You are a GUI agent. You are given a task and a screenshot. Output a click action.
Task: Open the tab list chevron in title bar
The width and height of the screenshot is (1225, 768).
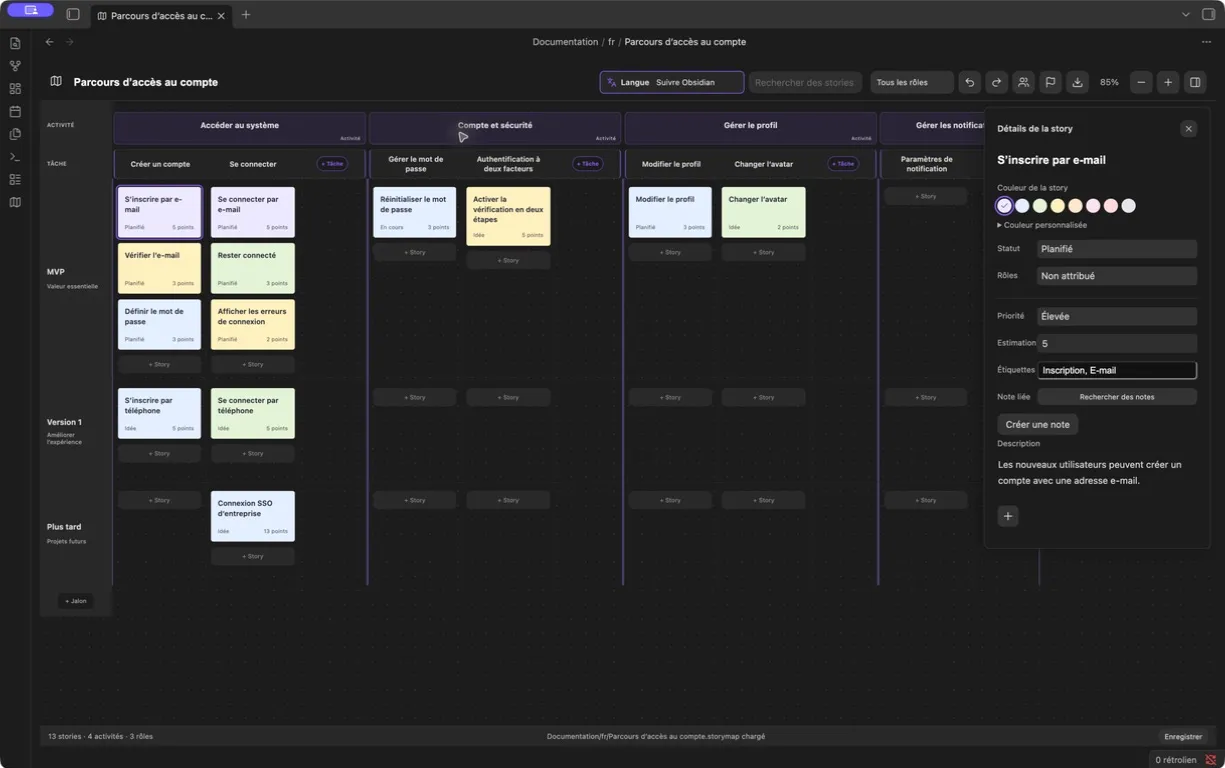1186,15
